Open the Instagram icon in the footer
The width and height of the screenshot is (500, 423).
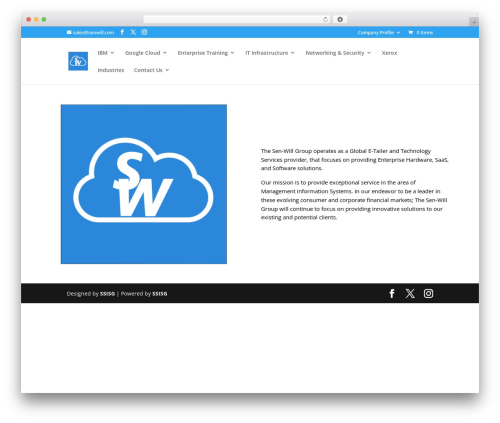click(x=428, y=293)
